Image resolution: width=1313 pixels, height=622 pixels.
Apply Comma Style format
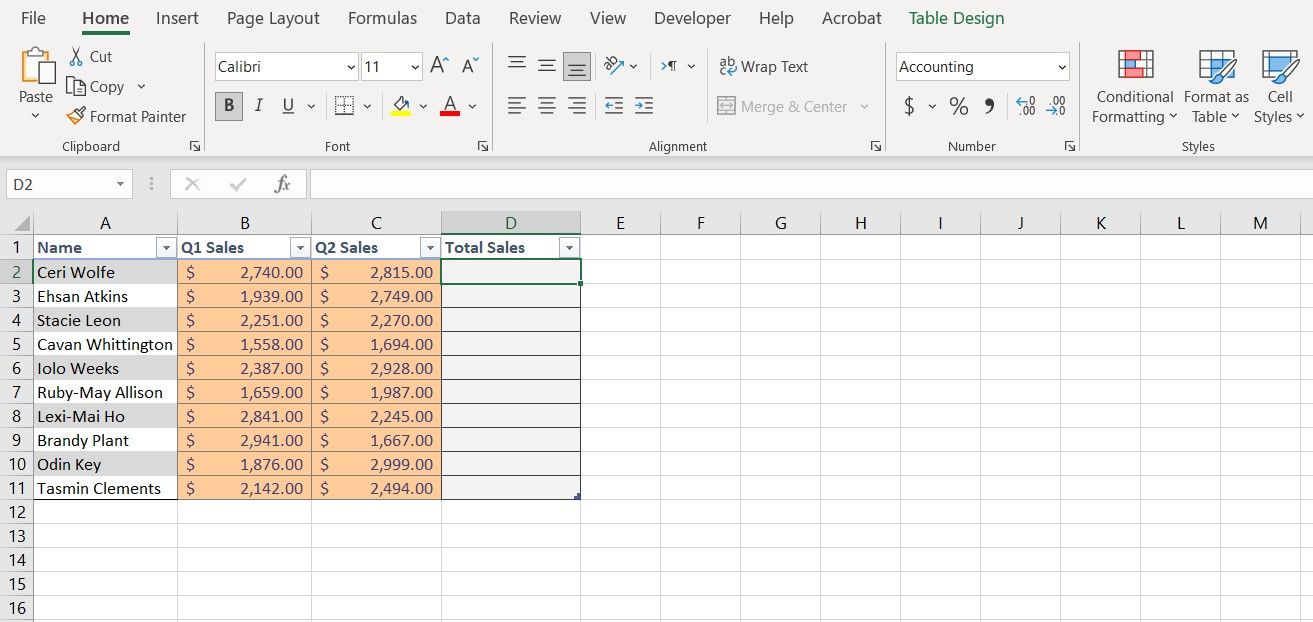click(989, 106)
